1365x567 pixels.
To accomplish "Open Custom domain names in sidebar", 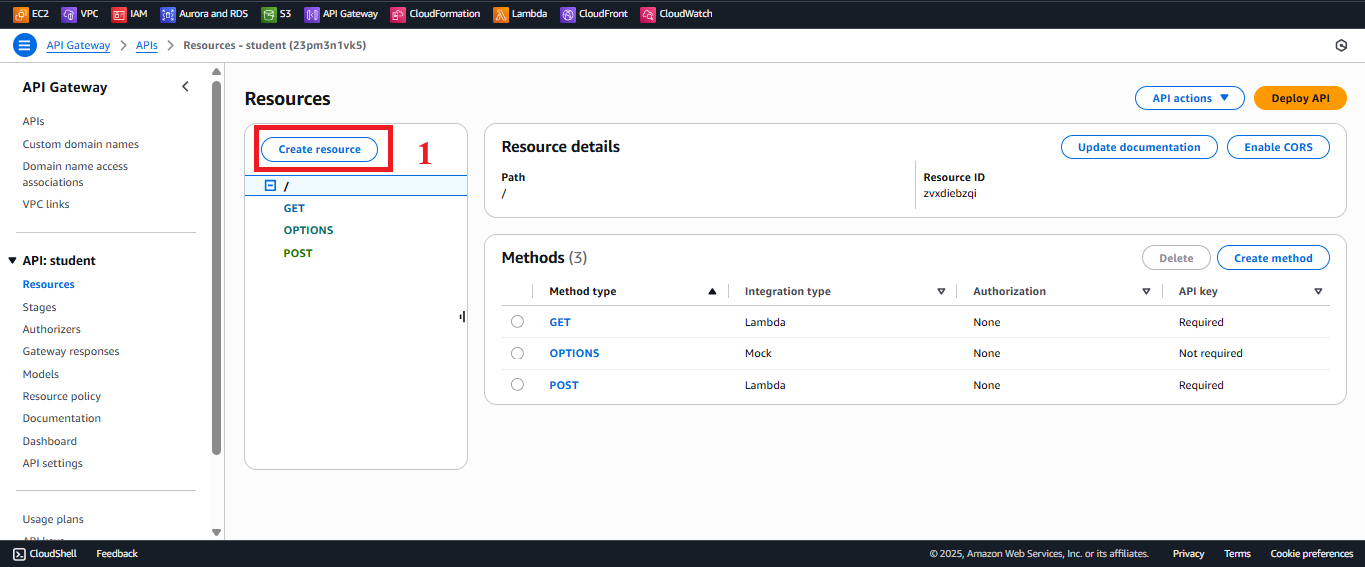I will click(x=81, y=144).
